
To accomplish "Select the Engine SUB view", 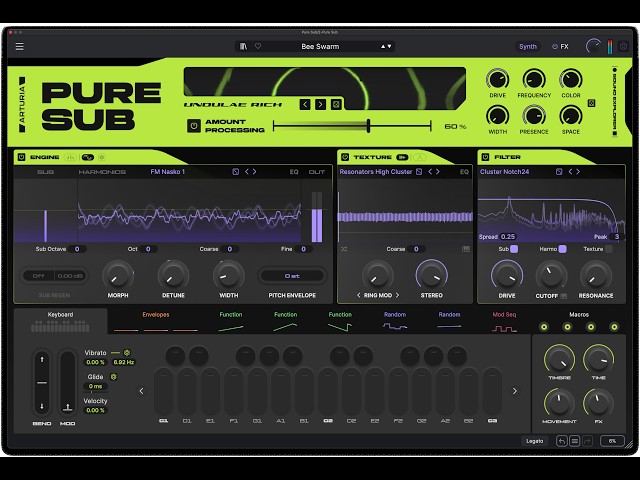I will pos(45,172).
